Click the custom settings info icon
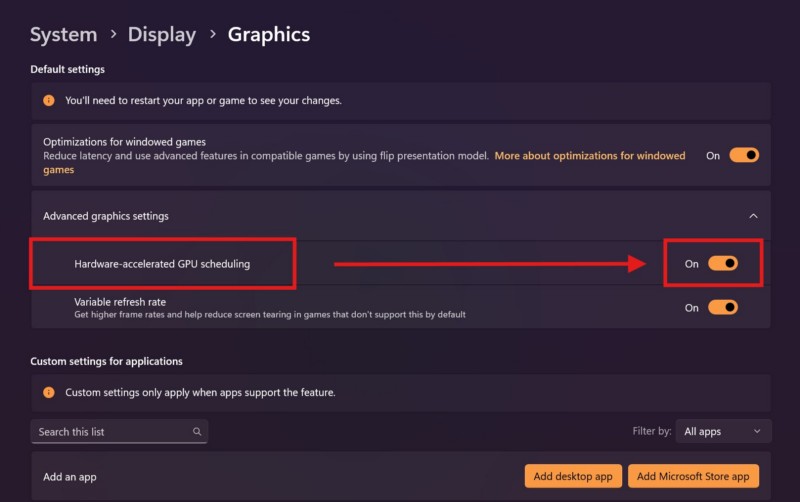800x502 pixels. [49, 393]
